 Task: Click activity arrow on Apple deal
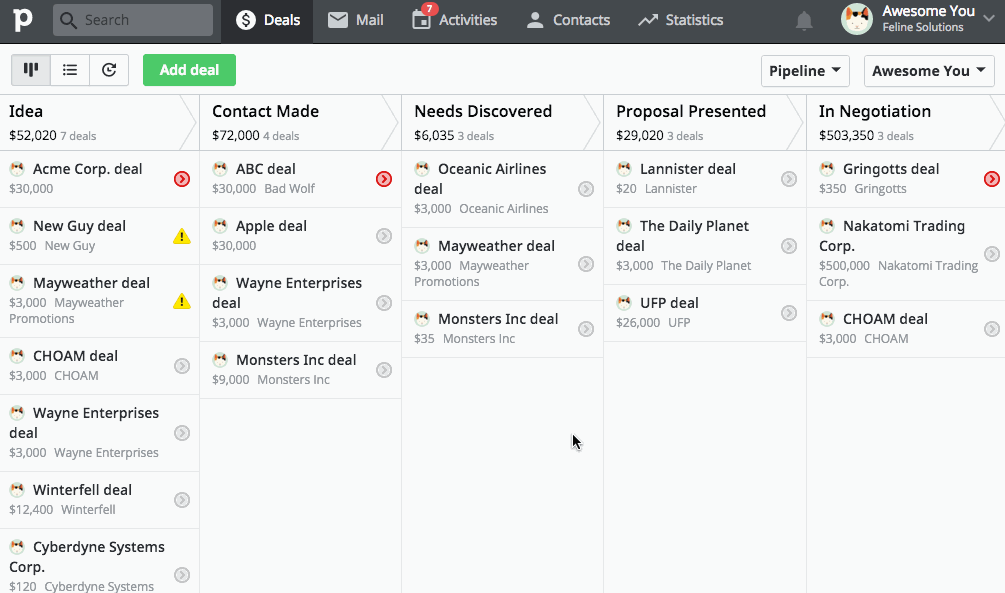[x=384, y=236]
